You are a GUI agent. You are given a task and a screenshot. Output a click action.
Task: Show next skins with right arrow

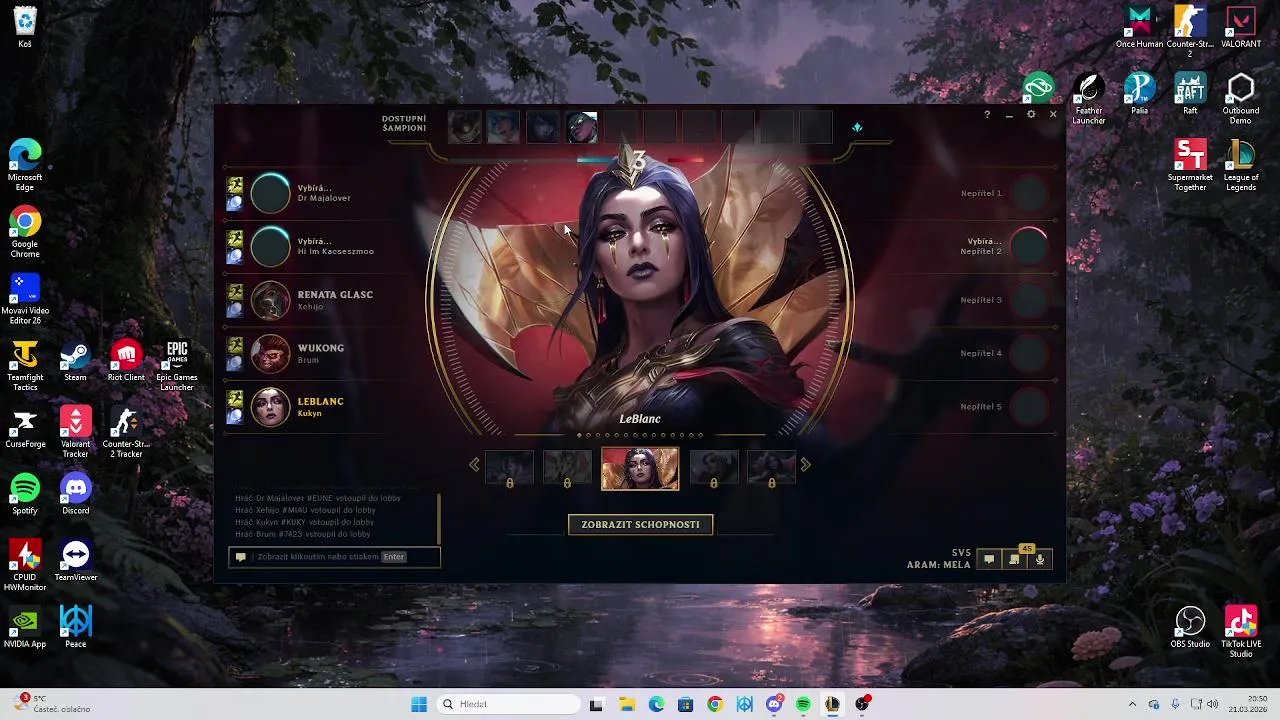coord(806,465)
